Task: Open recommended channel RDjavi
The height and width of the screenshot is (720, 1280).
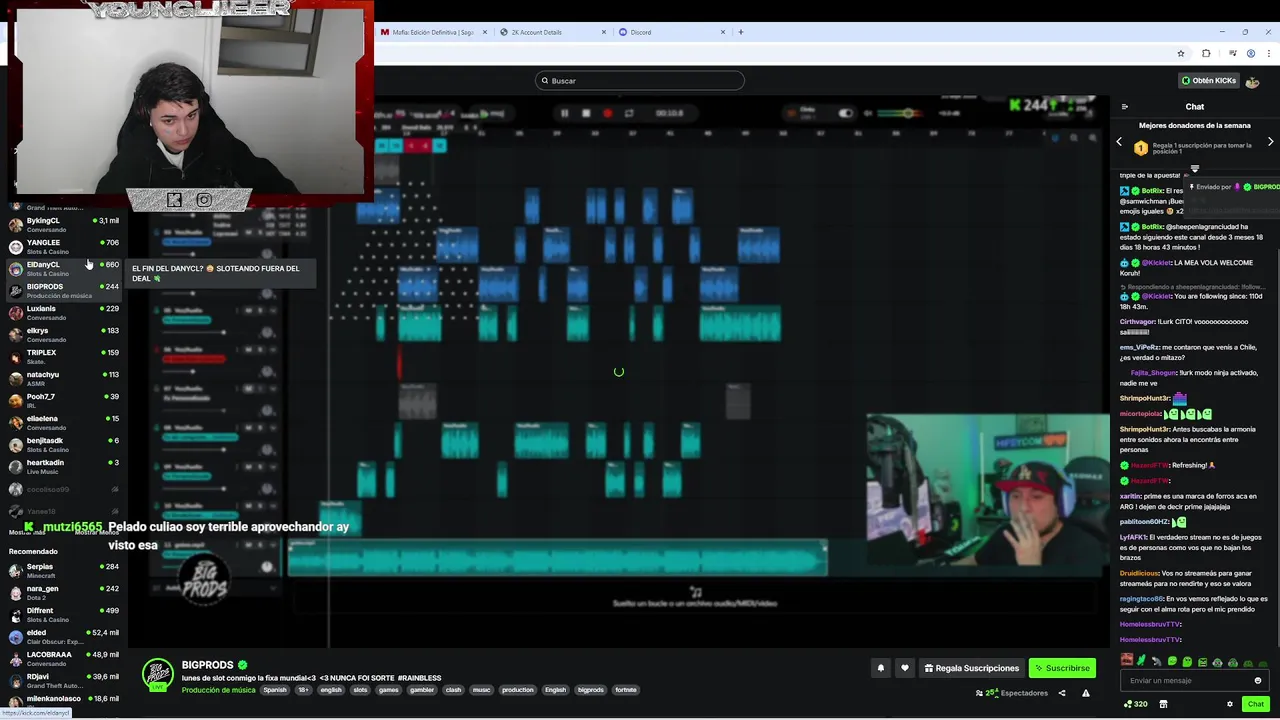Action: click(x=64, y=681)
